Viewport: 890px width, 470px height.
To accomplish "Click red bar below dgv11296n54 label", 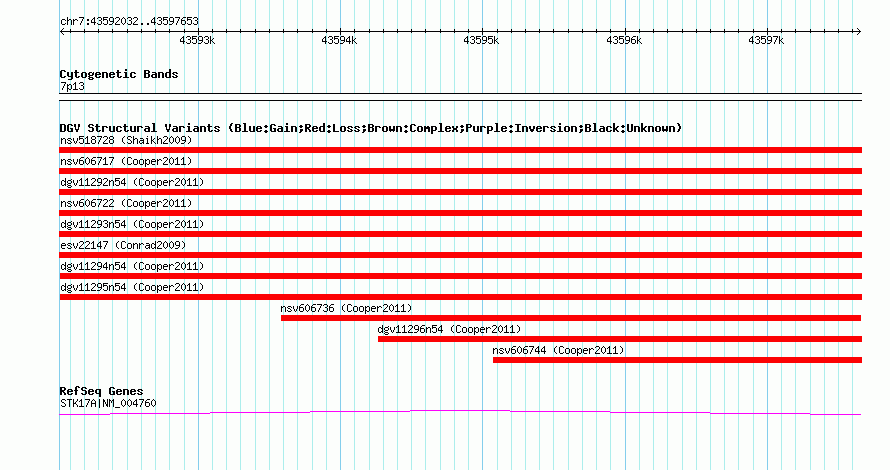I will point(620,339).
